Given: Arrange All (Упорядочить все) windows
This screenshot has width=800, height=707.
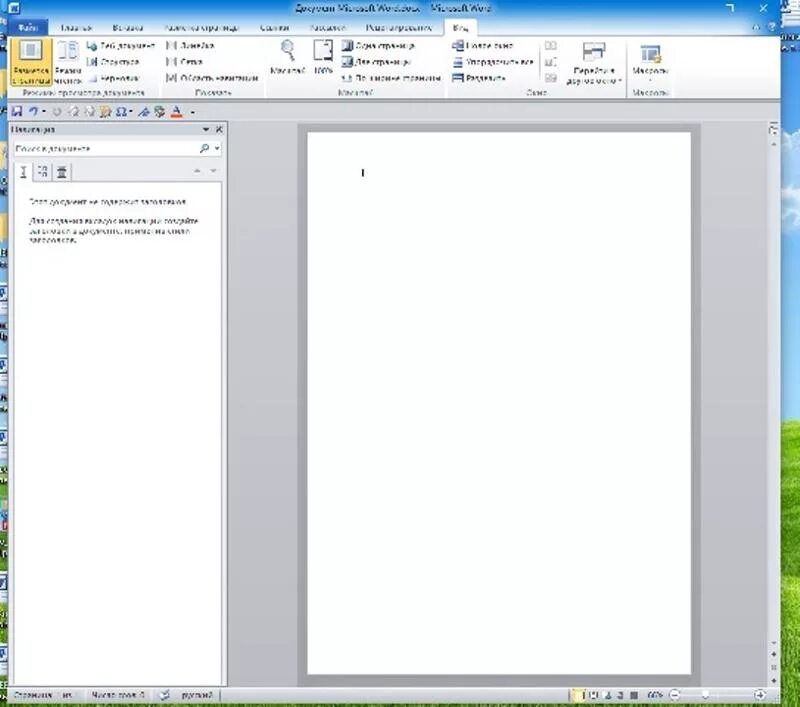Looking at the screenshot, I should click(x=493, y=62).
